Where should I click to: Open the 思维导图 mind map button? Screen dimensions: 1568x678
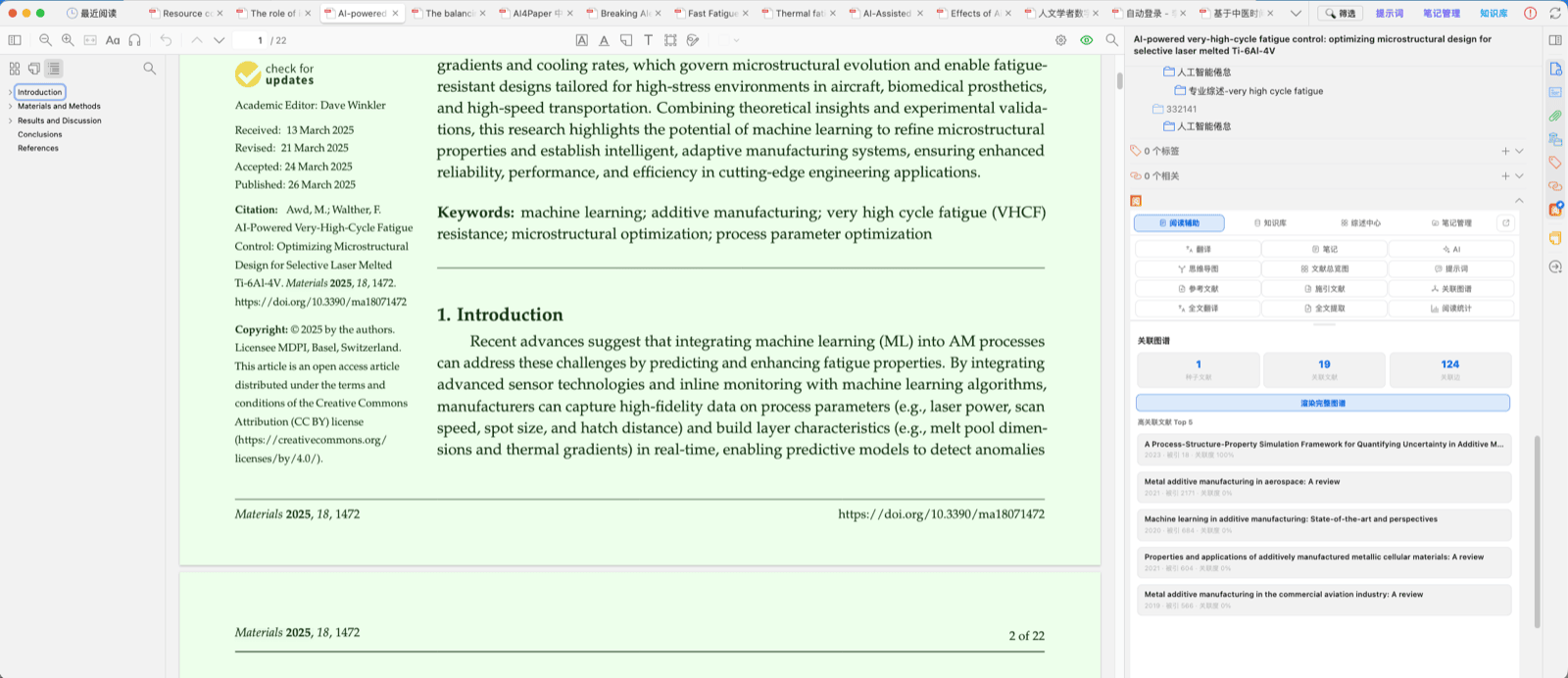pos(1198,268)
